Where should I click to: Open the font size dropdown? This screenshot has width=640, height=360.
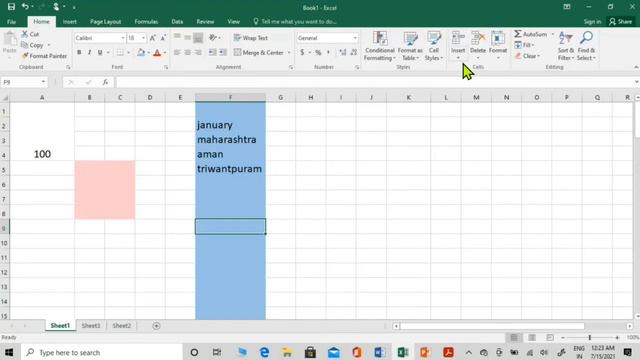(143, 38)
